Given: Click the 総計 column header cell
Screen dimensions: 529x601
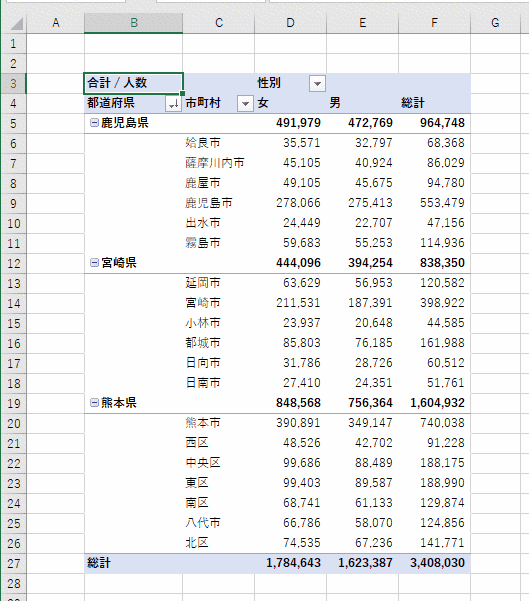Looking at the screenshot, I should [x=434, y=103].
